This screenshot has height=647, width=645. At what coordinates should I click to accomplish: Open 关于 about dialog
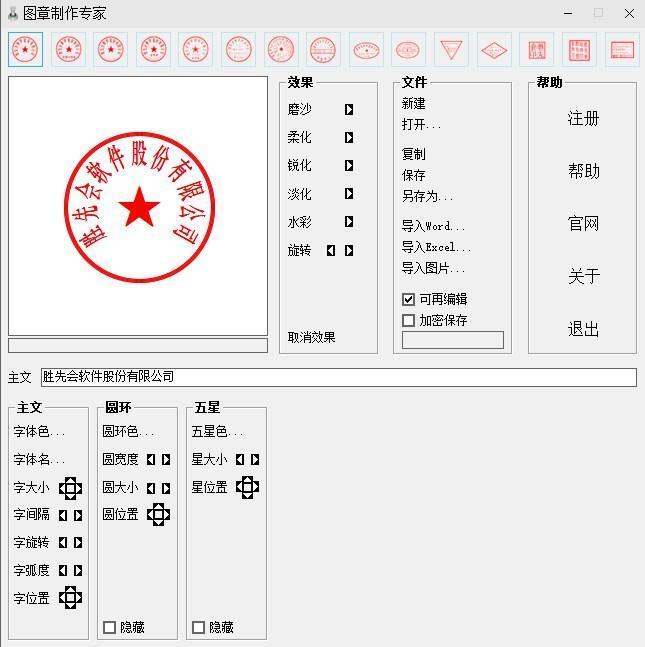(x=583, y=276)
